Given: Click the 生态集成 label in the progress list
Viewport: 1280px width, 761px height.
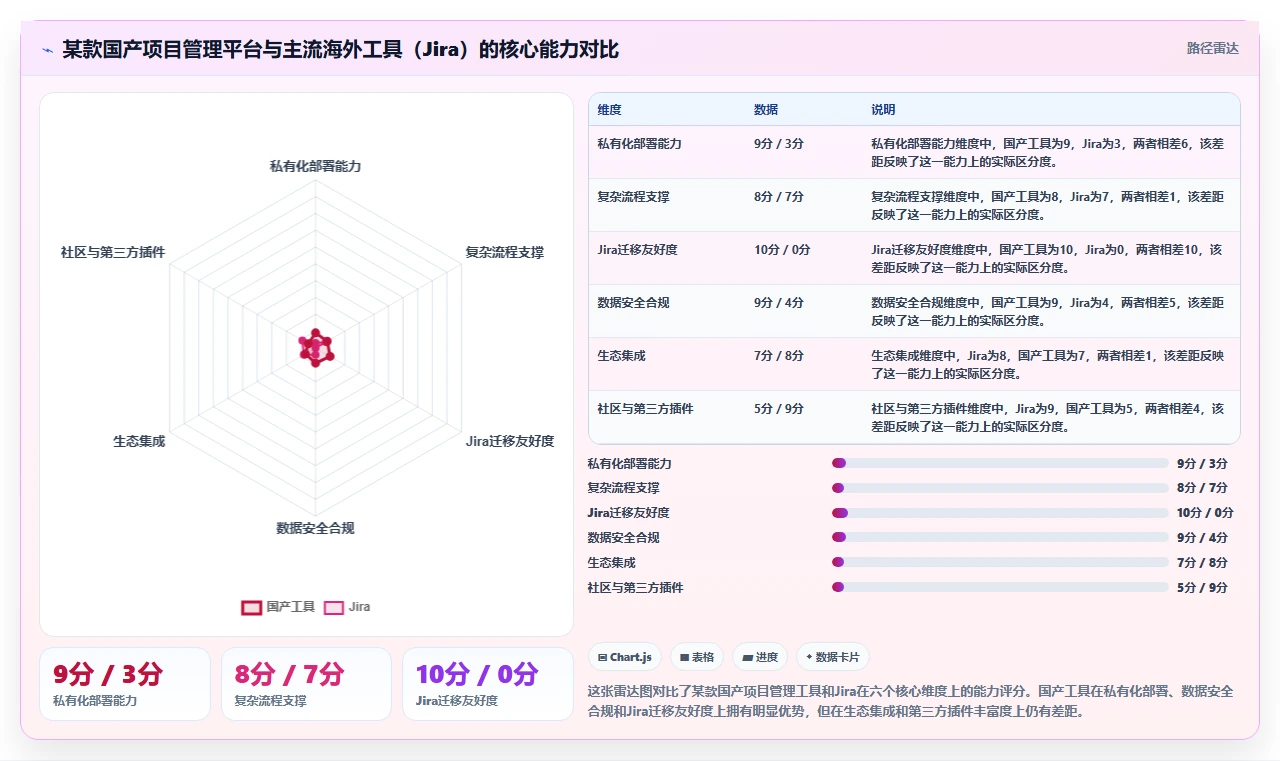Looking at the screenshot, I should [x=611, y=562].
